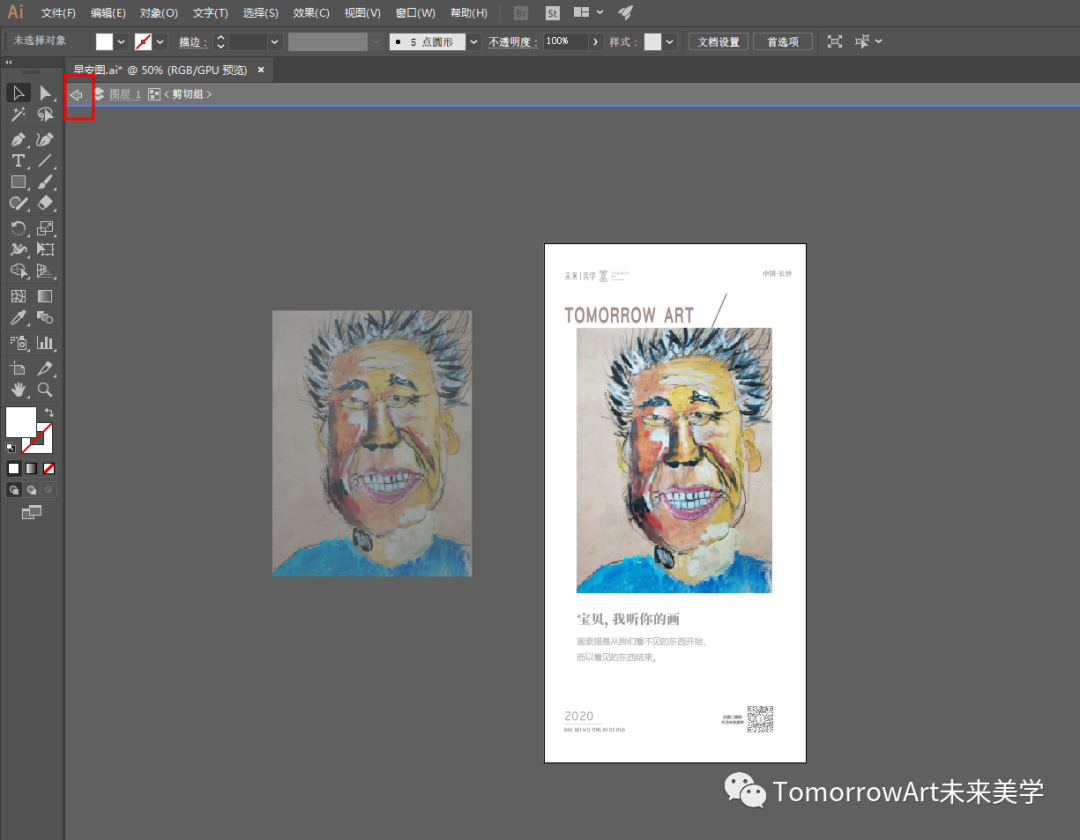
Task: Open Adobe Stock St icon
Action: [x=552, y=12]
